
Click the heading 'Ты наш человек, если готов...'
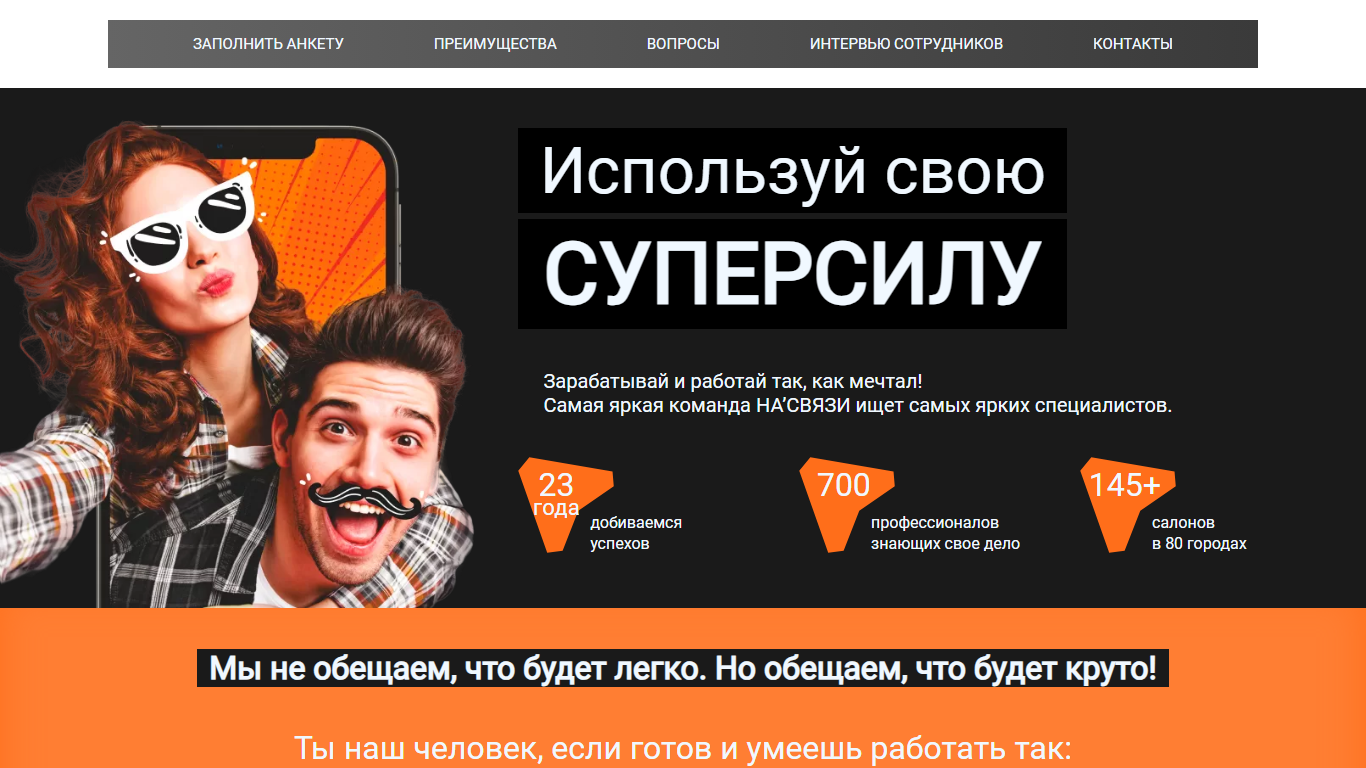[683, 749]
